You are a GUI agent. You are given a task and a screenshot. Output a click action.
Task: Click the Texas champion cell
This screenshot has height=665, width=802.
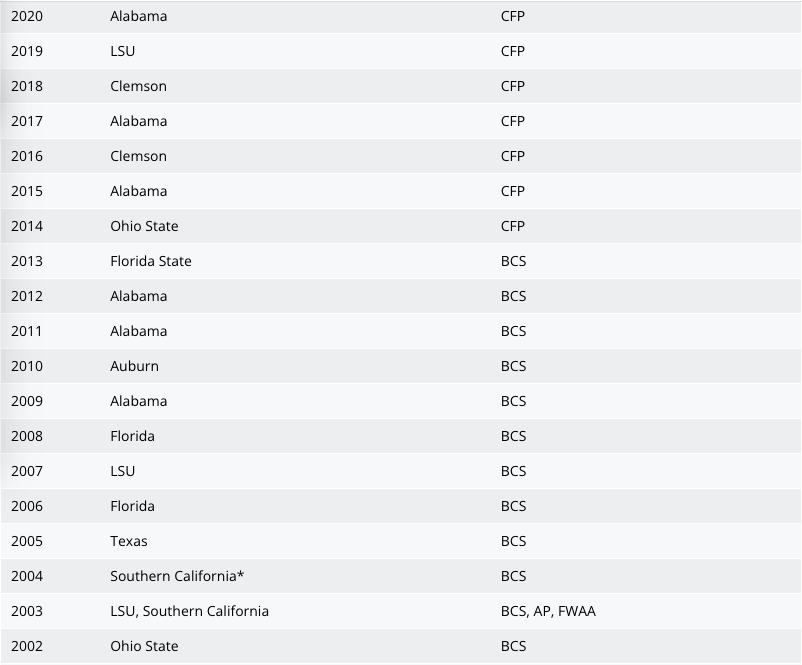click(x=129, y=541)
